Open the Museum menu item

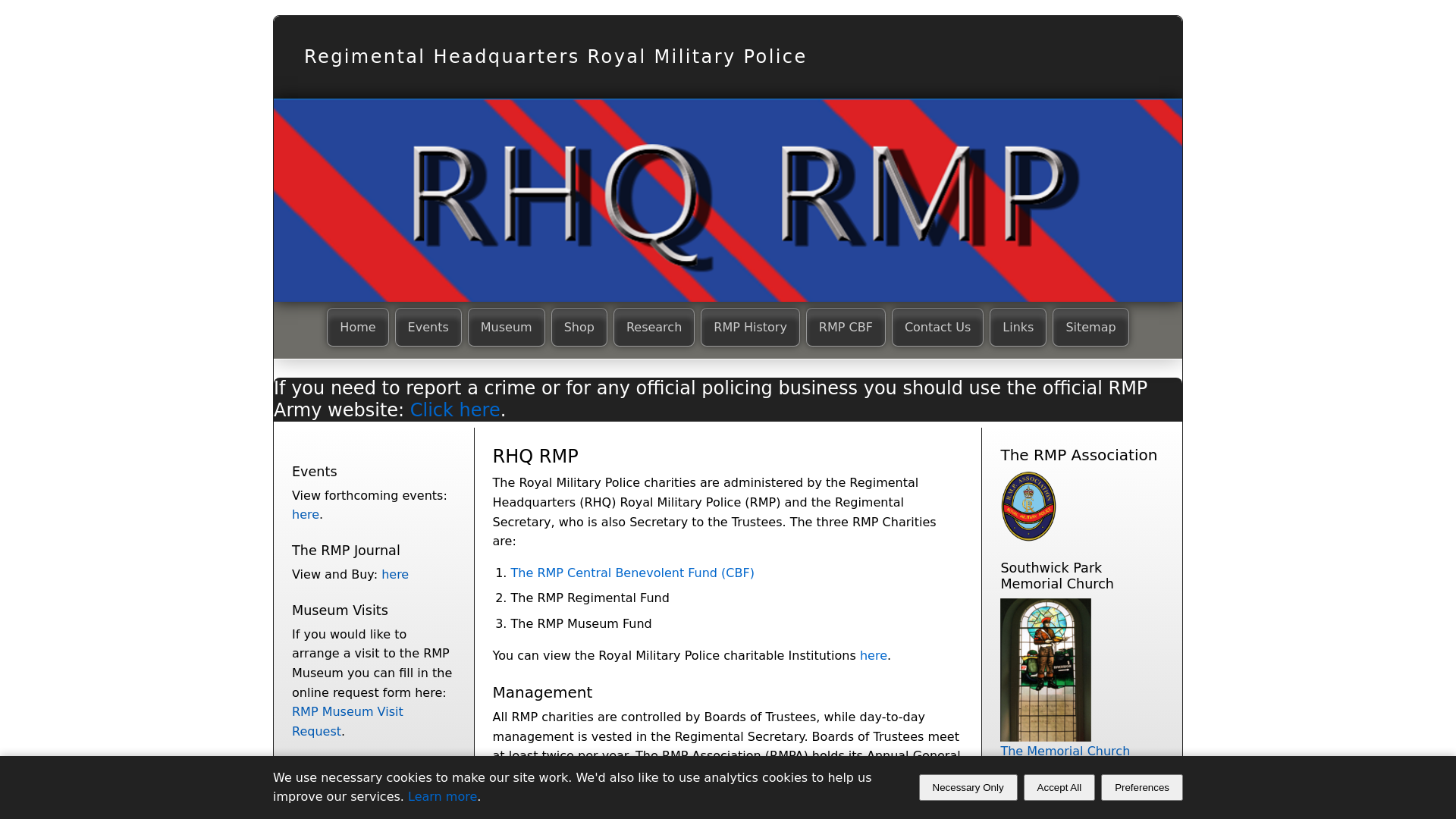coord(507,328)
